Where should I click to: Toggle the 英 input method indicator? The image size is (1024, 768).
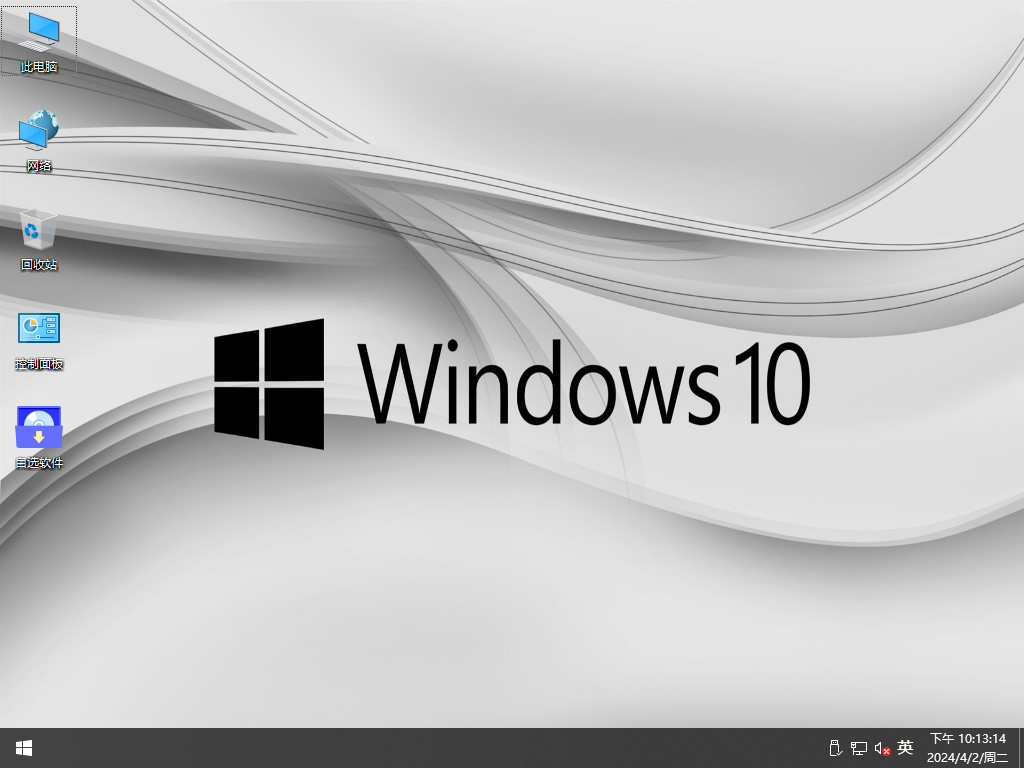pyautogui.click(x=905, y=748)
